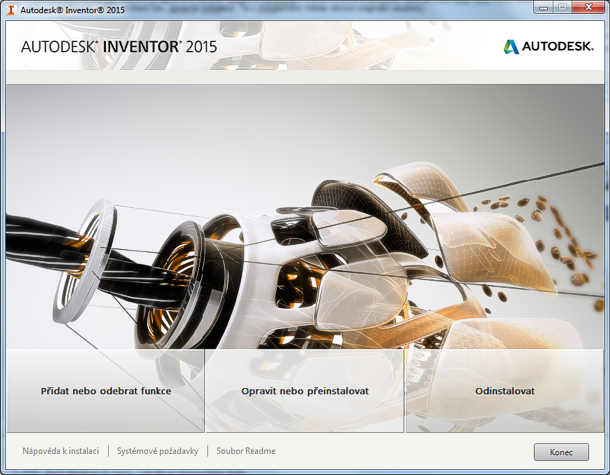
Task: Click the Konec button
Action: coord(561,452)
